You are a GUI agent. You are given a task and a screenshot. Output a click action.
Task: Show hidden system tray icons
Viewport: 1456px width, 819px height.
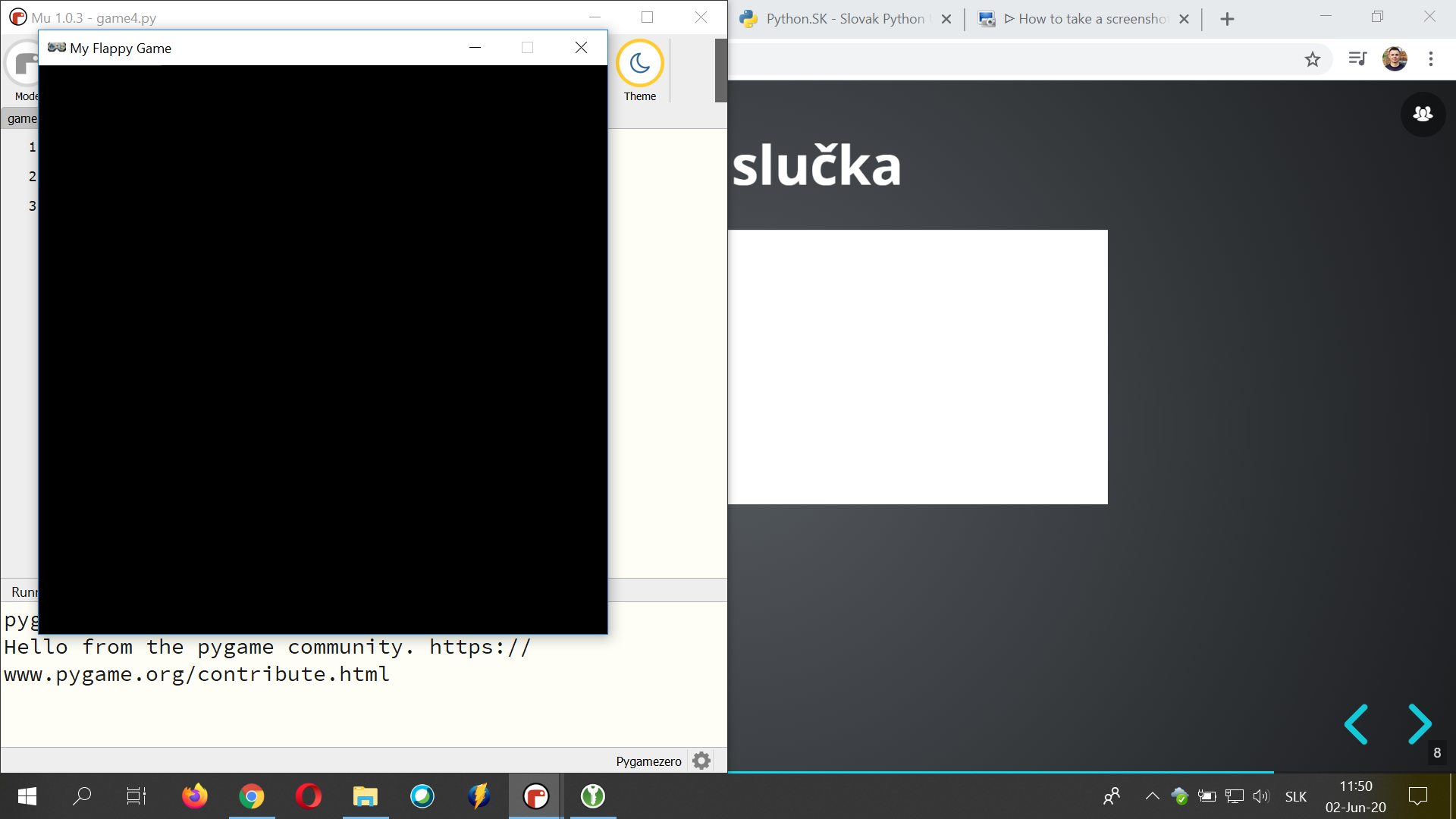click(x=1152, y=796)
